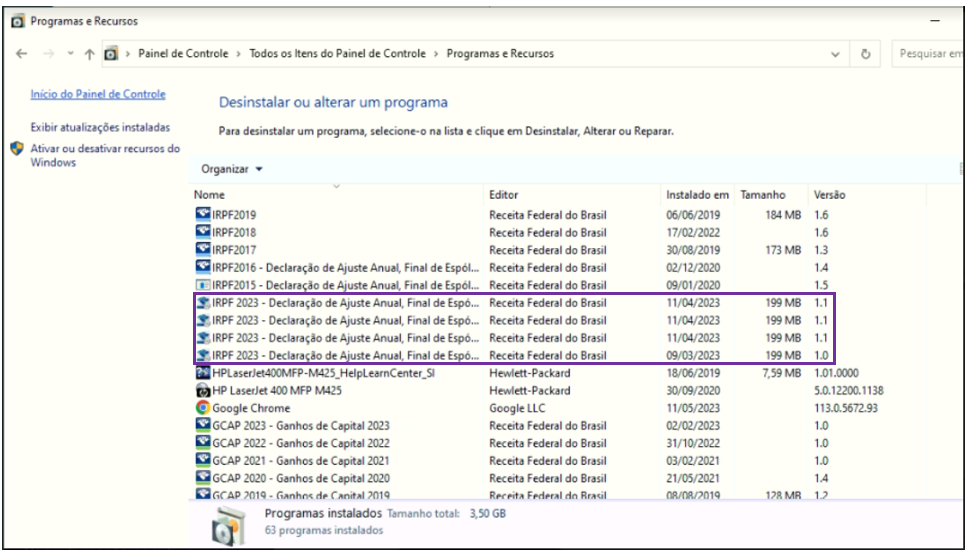Image resolution: width=969 pixels, height=553 pixels.
Task: Click the Google Chrome icon
Action: tap(203, 408)
